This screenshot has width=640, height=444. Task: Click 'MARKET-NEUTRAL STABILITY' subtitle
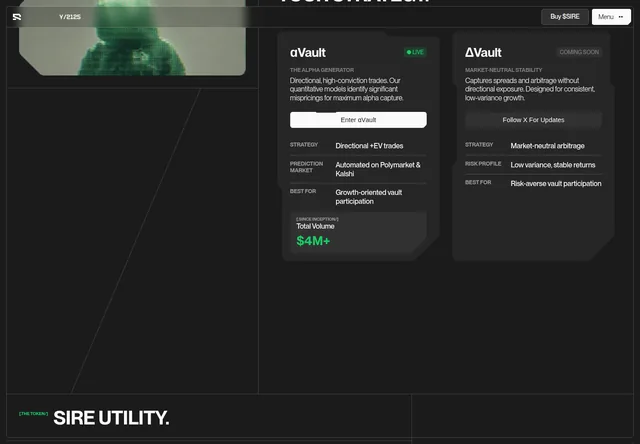(x=503, y=70)
